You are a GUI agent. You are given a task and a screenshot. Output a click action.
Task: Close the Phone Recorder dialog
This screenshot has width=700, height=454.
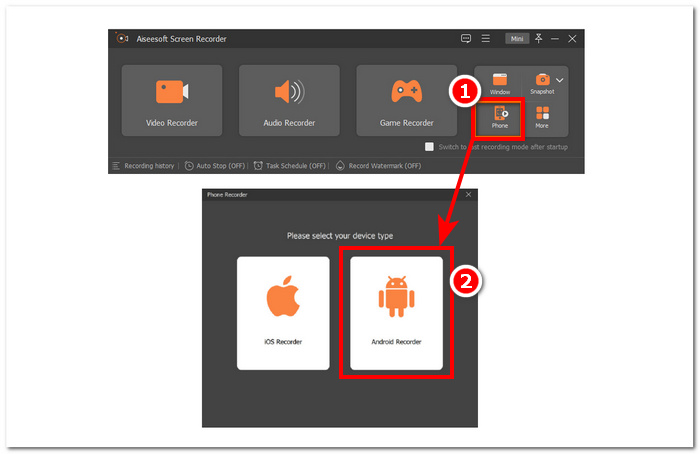pyautogui.click(x=468, y=194)
